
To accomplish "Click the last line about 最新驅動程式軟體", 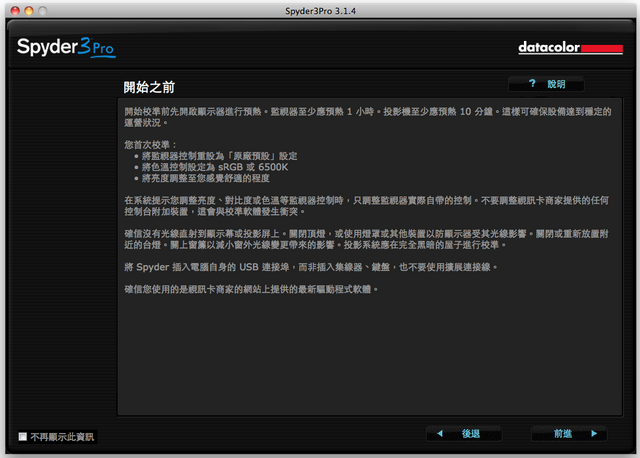I will click(x=251, y=289).
